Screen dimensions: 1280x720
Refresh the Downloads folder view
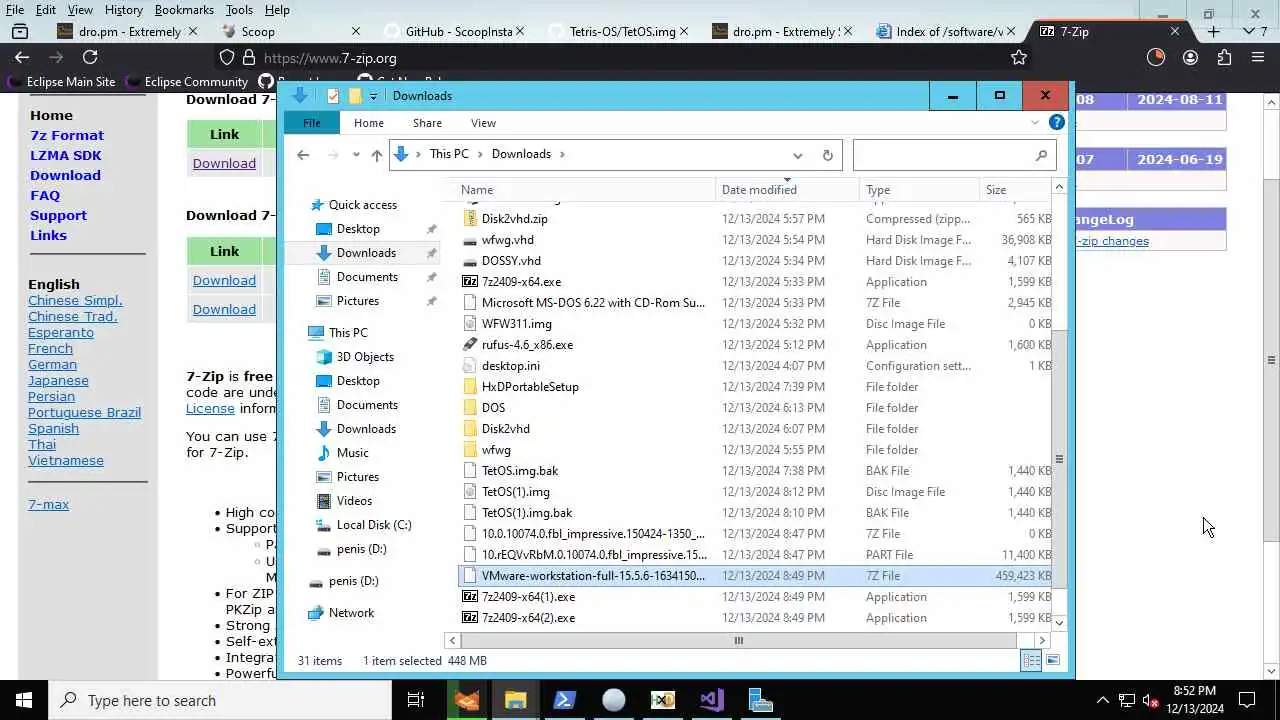827,155
